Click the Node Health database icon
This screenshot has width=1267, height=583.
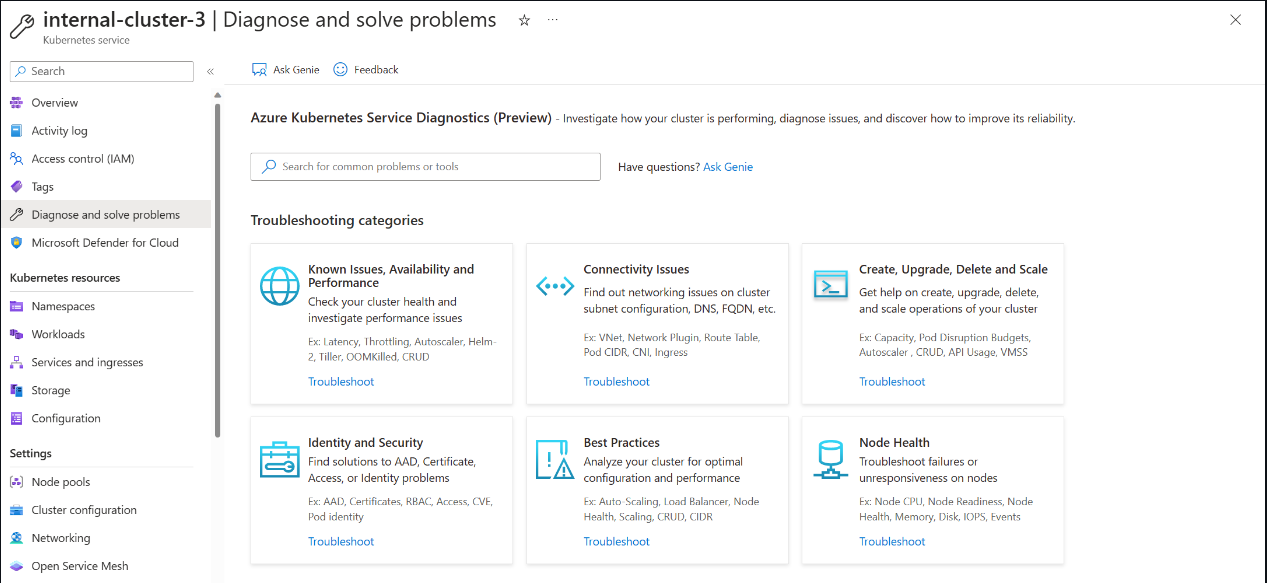point(830,459)
